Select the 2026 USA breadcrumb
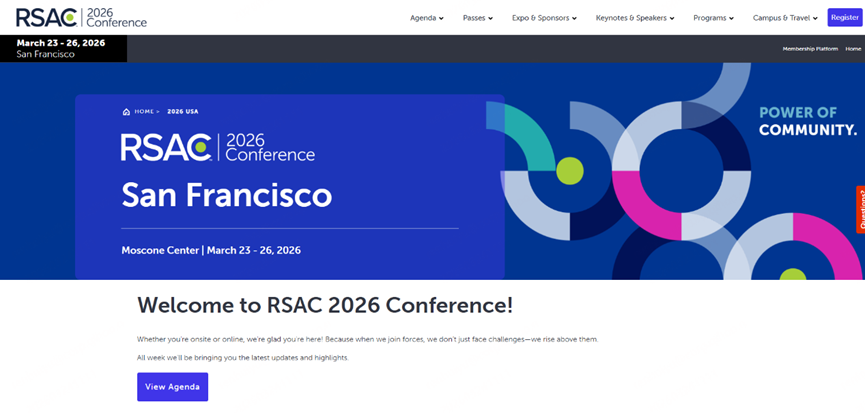This screenshot has height=413, width=865. pos(182,112)
